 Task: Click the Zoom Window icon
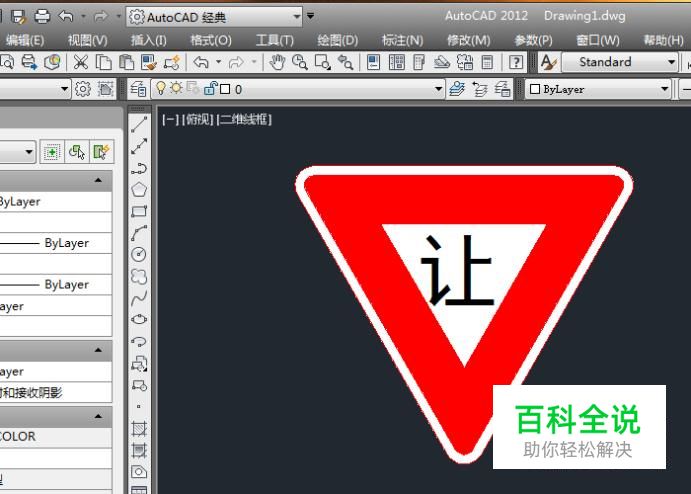coord(323,62)
